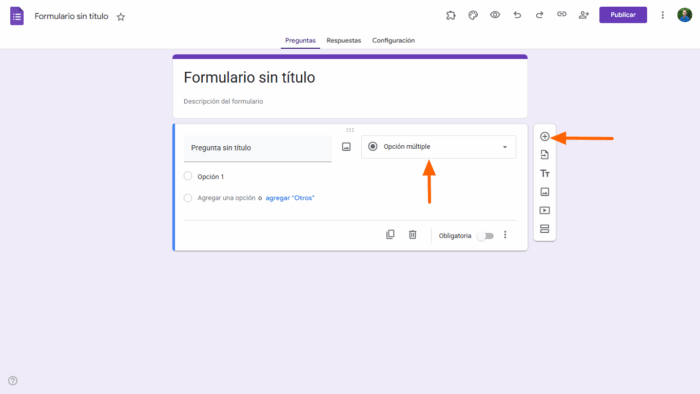This screenshot has width=700, height=394.
Task: Add a new section to the form
Action: click(544, 229)
